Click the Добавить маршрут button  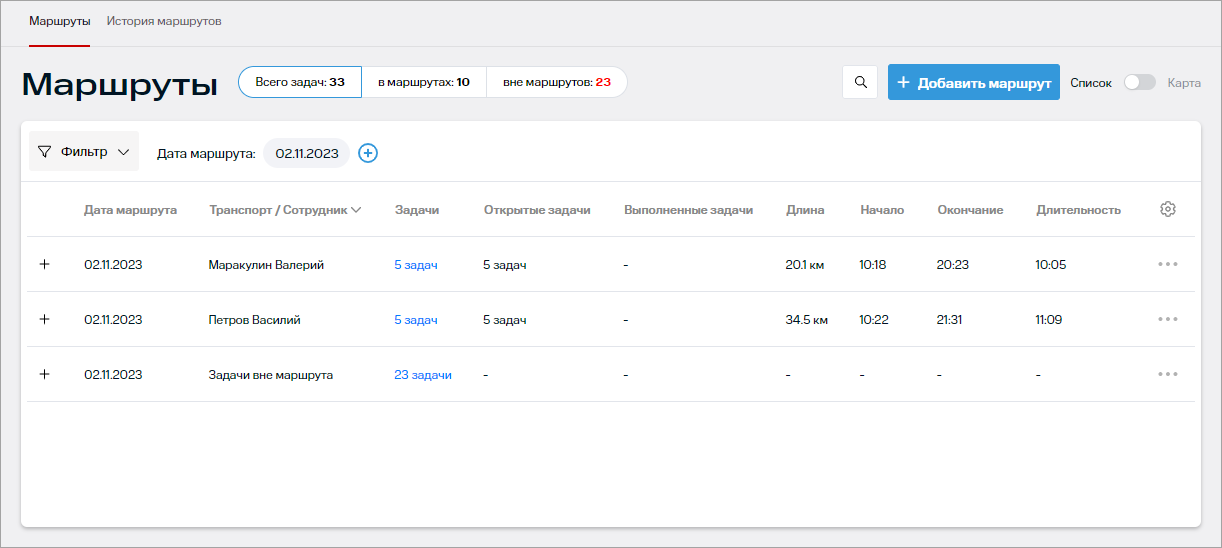point(973,82)
